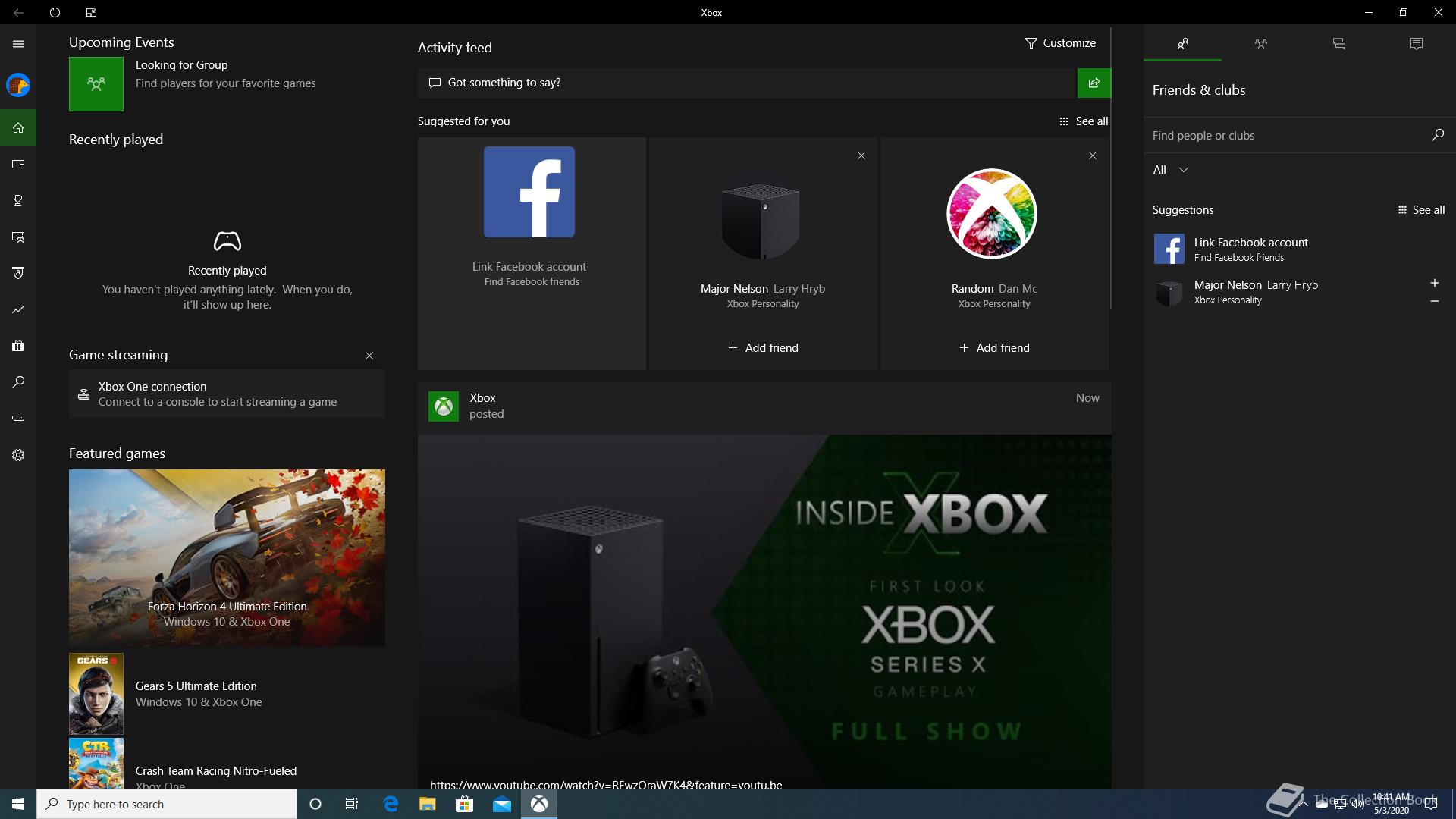
Task: Open Microsoft Store bag sidebar icon
Action: pyautogui.click(x=18, y=346)
